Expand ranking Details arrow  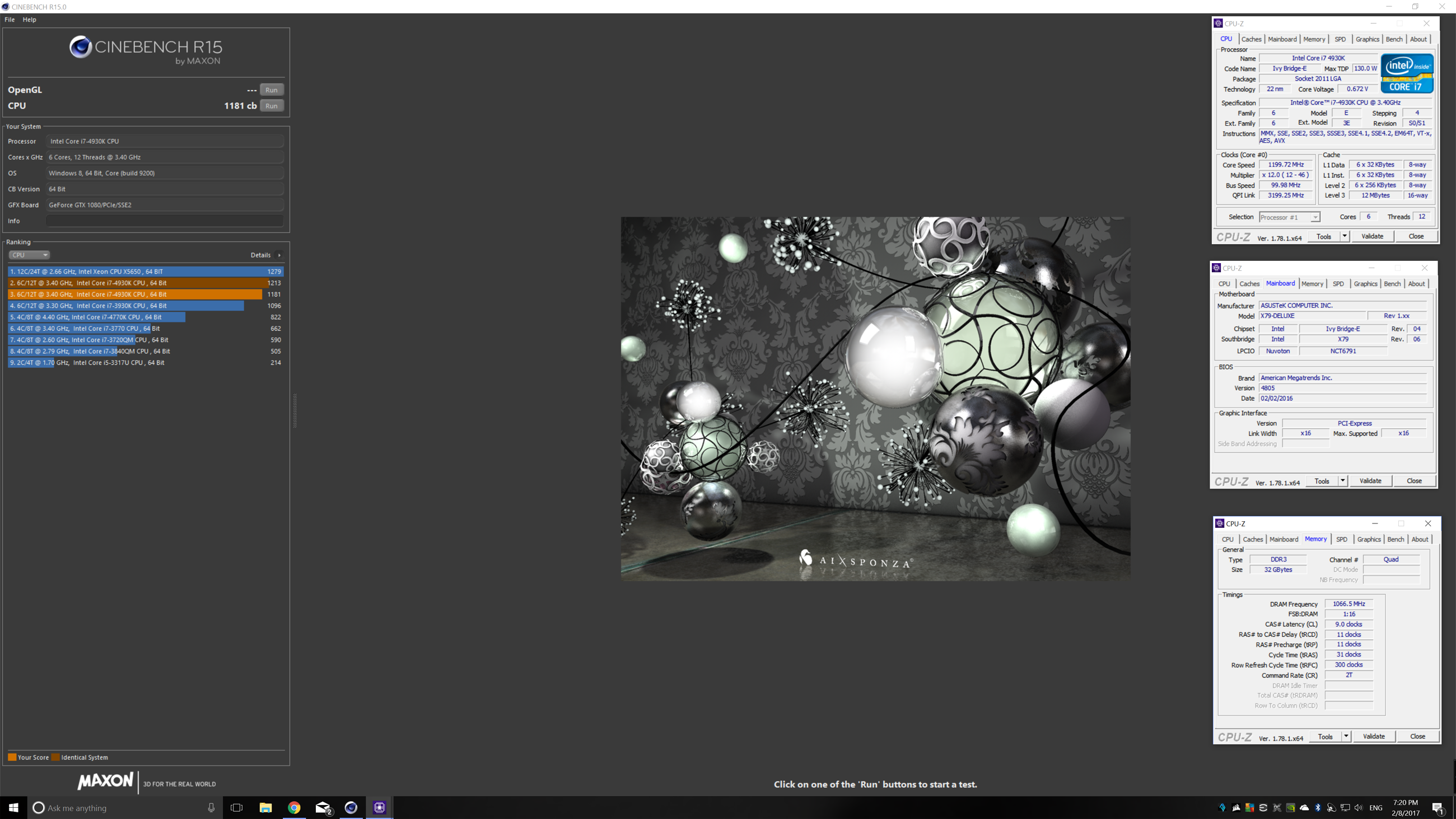coord(279,255)
